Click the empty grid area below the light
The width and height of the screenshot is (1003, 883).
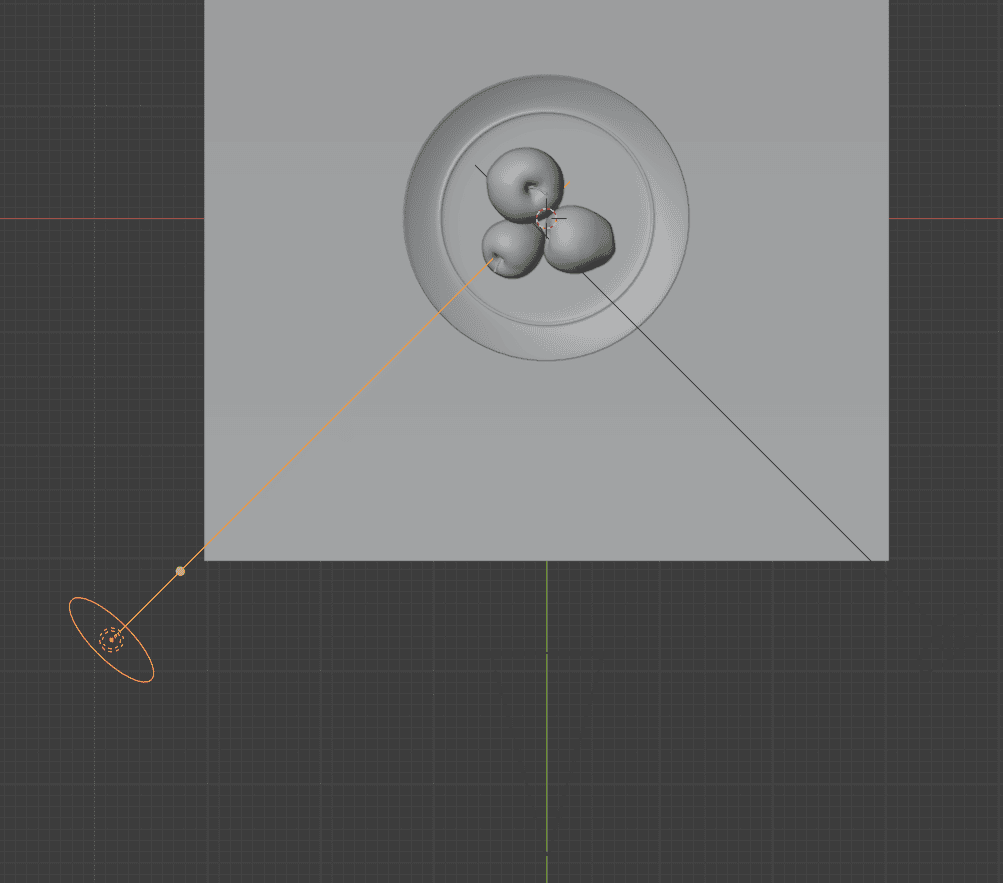click(120, 780)
